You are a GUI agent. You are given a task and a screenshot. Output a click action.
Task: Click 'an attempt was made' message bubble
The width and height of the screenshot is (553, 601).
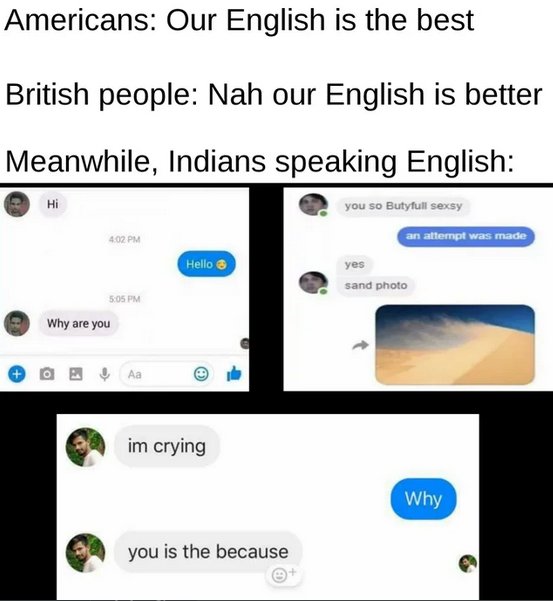pyautogui.click(x=466, y=236)
